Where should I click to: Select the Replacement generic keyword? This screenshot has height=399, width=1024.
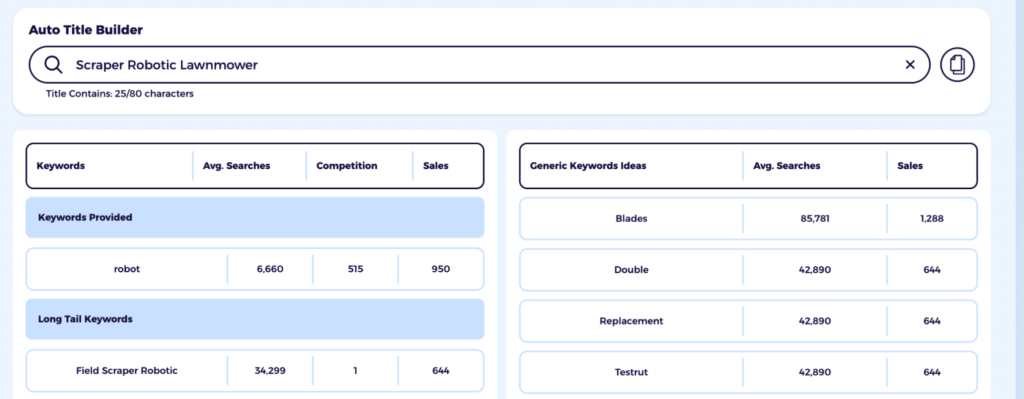(631, 321)
